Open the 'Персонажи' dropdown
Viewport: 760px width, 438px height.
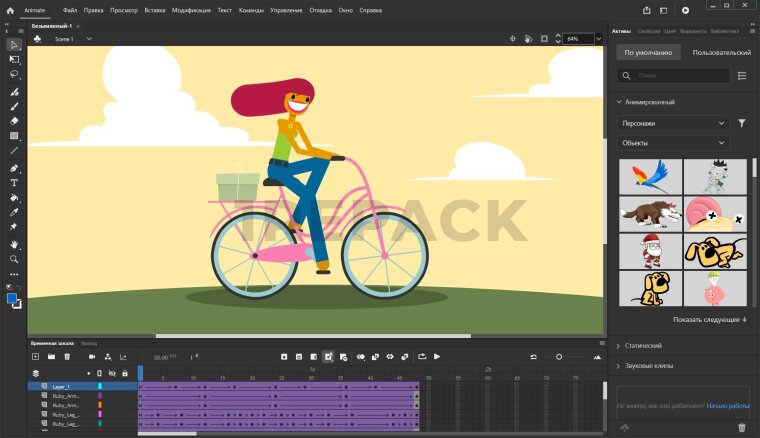pyautogui.click(x=673, y=123)
